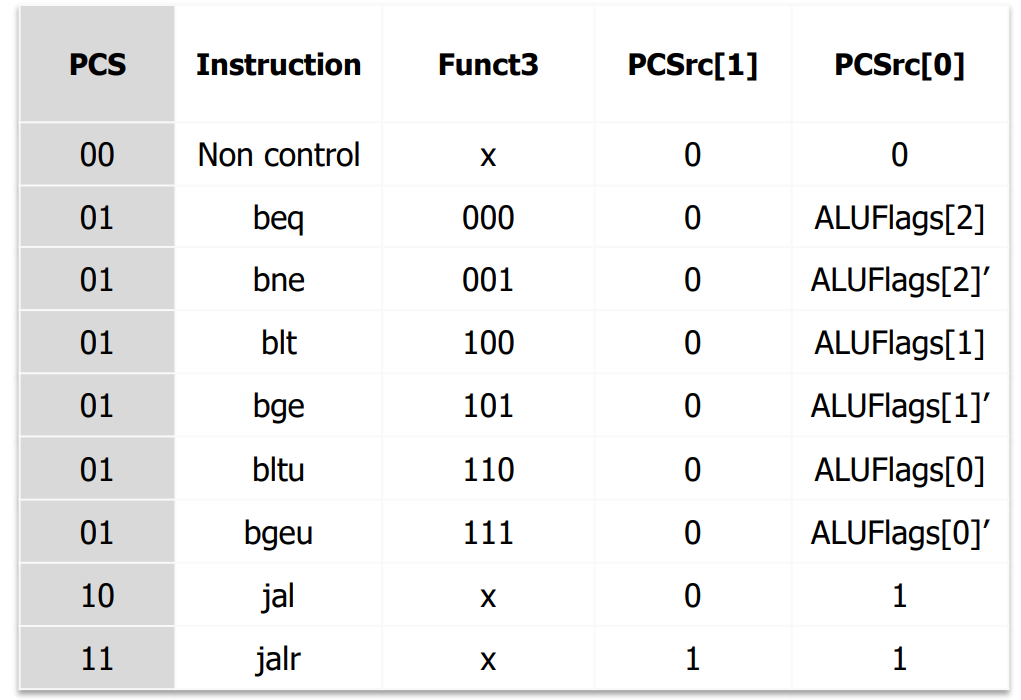Select the beq instruction cell
Screen dimensions: 1021x700
(279, 218)
